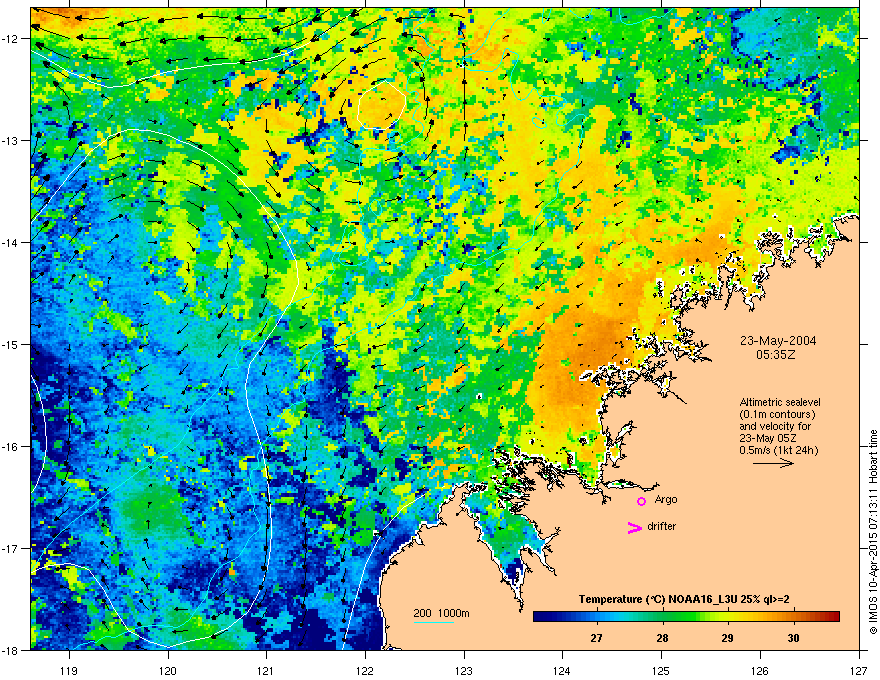
Task: Click the latitude -13 axis label
Action: 11,140
